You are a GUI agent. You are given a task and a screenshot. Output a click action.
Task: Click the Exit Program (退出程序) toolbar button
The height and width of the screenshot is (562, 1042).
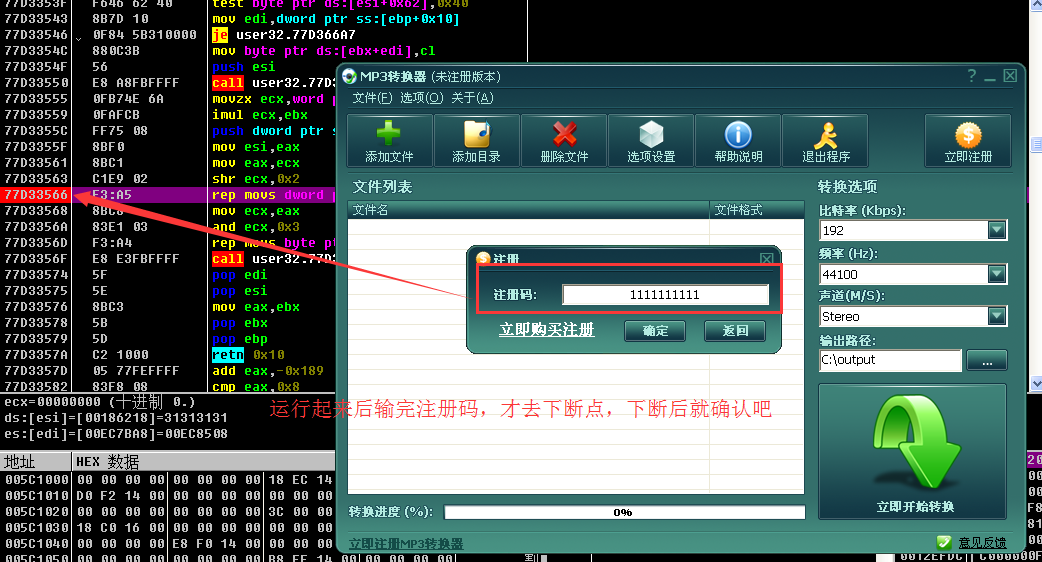(x=825, y=141)
